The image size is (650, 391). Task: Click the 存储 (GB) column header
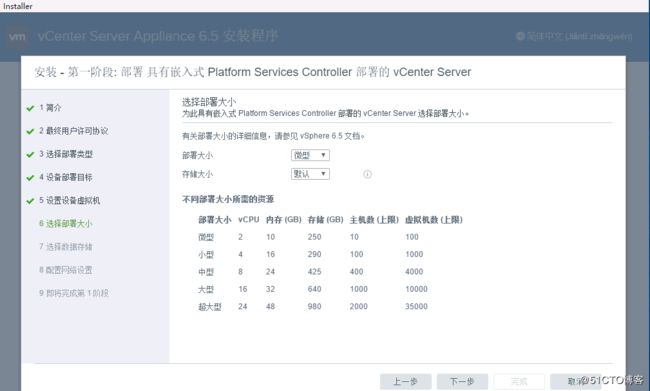pyautogui.click(x=325, y=220)
